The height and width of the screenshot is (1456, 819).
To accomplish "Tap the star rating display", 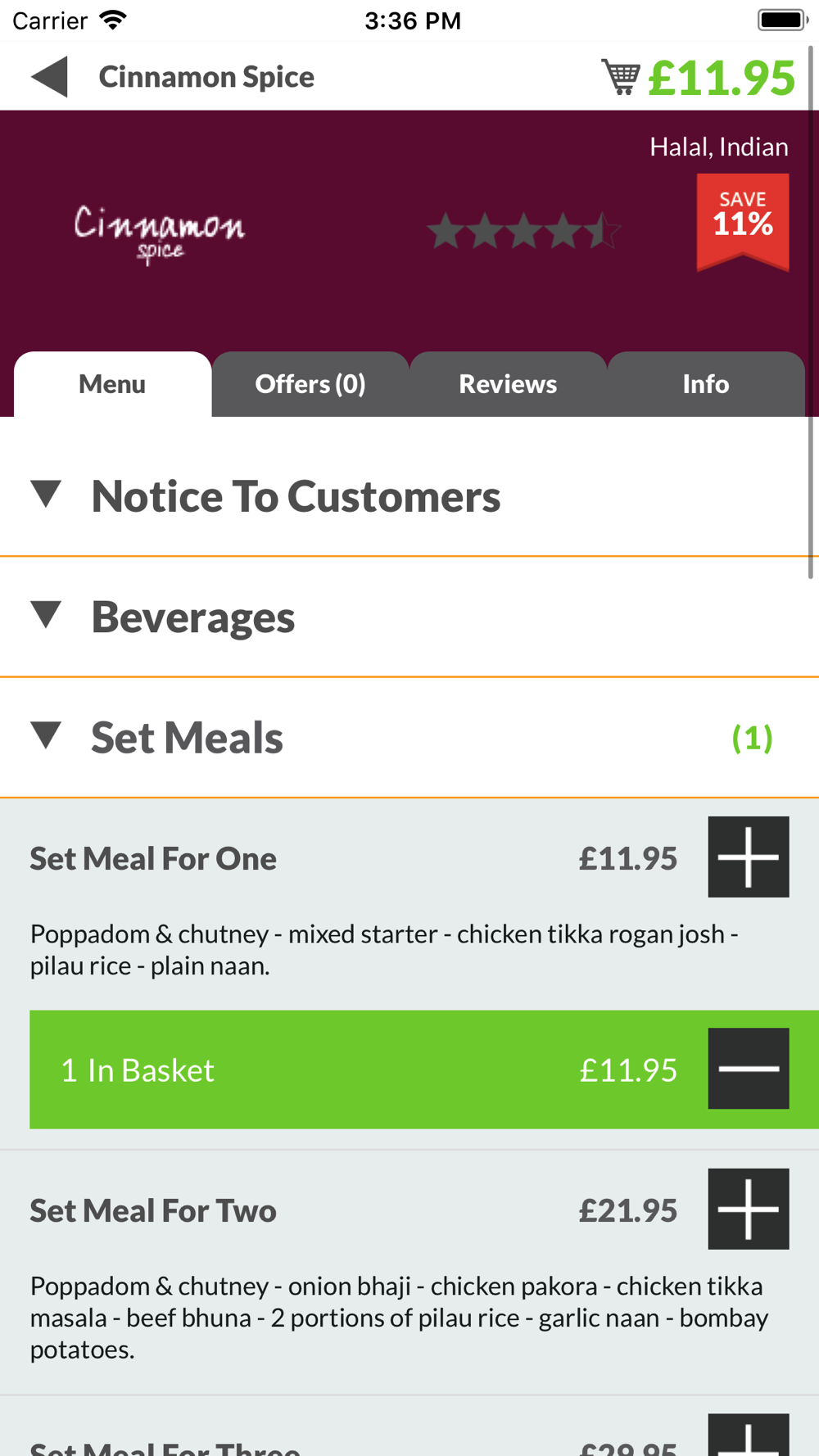I will tap(523, 231).
